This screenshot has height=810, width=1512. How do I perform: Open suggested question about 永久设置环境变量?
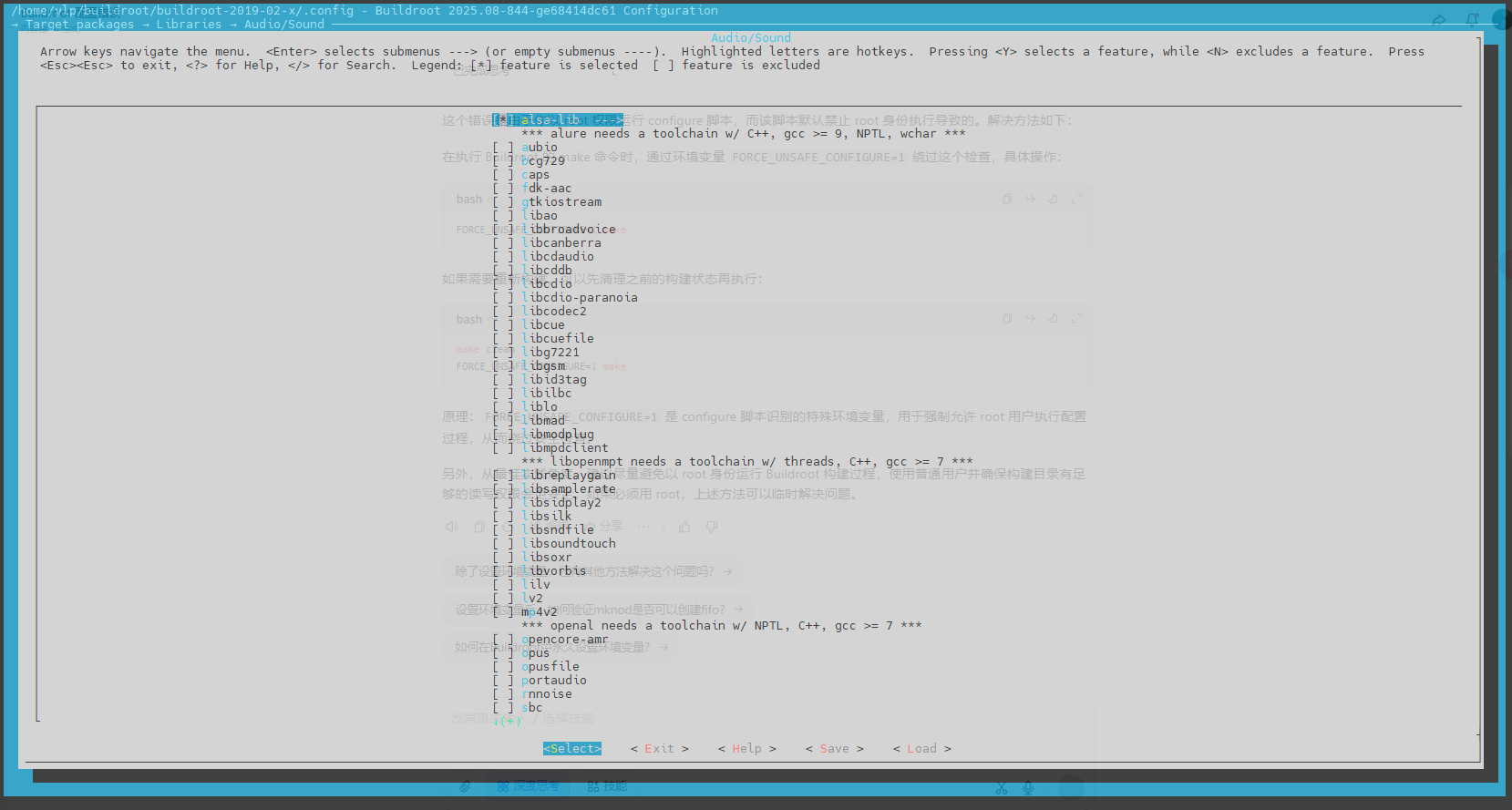[561, 647]
